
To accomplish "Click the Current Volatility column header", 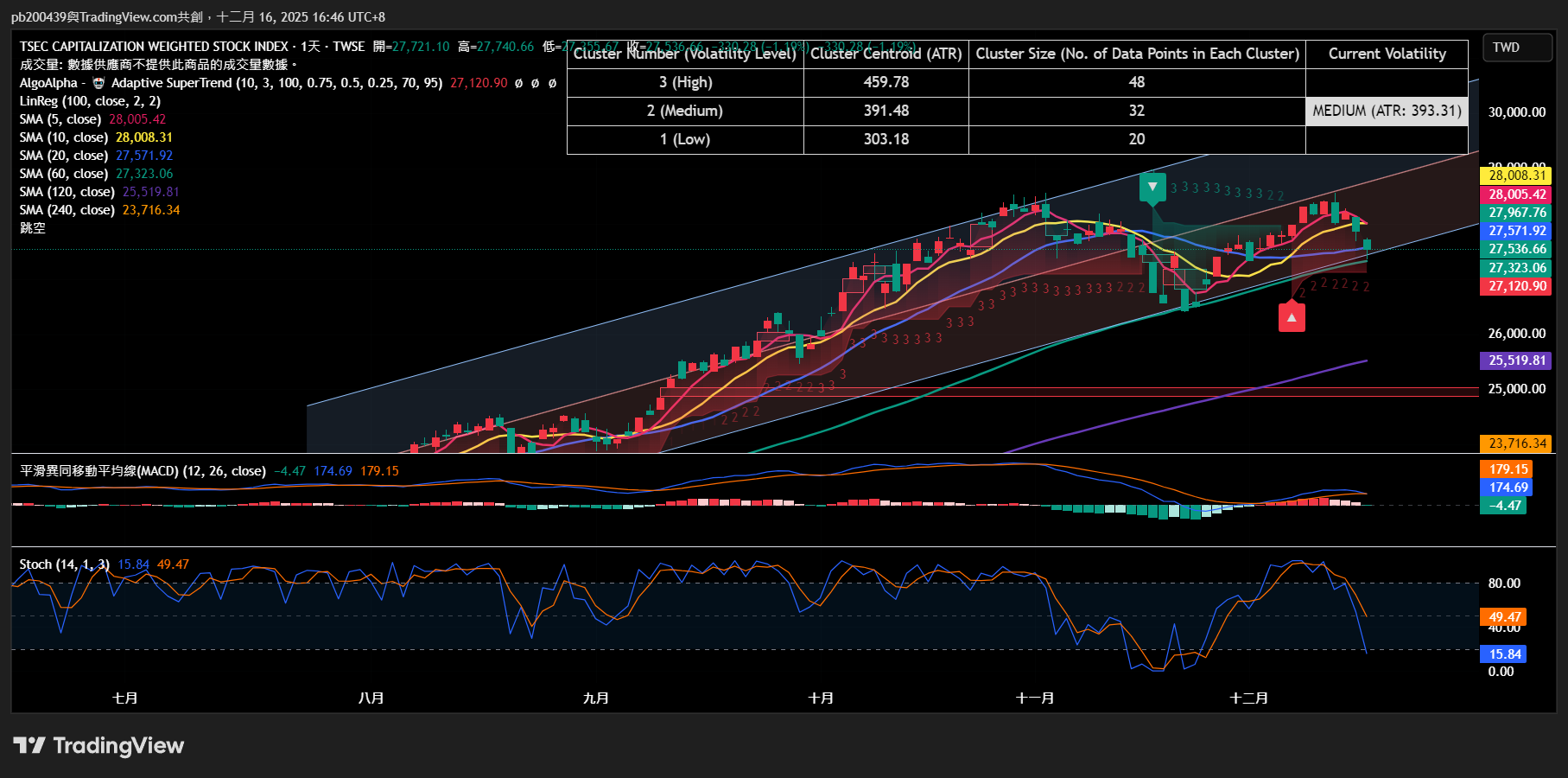I will click(1387, 54).
